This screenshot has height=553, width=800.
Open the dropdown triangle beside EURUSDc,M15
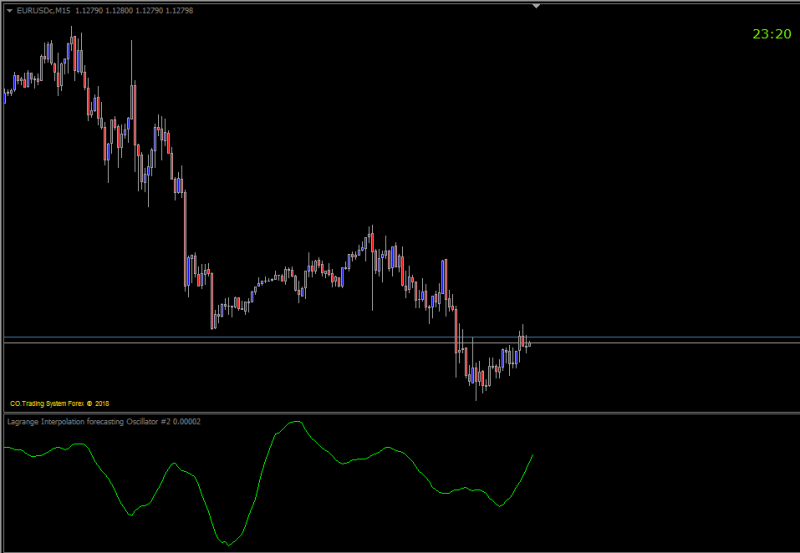10,11
